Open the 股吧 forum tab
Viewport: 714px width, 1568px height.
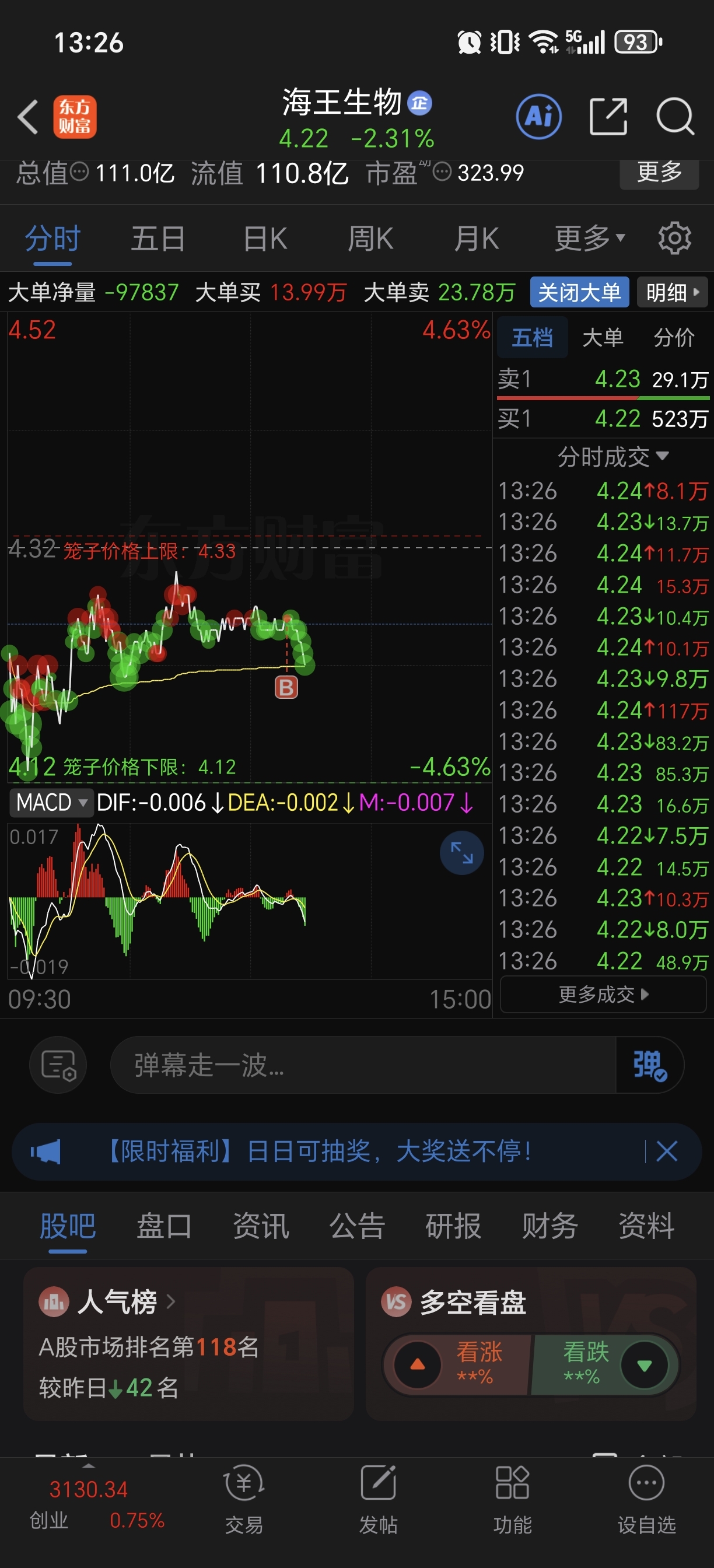tap(68, 1226)
